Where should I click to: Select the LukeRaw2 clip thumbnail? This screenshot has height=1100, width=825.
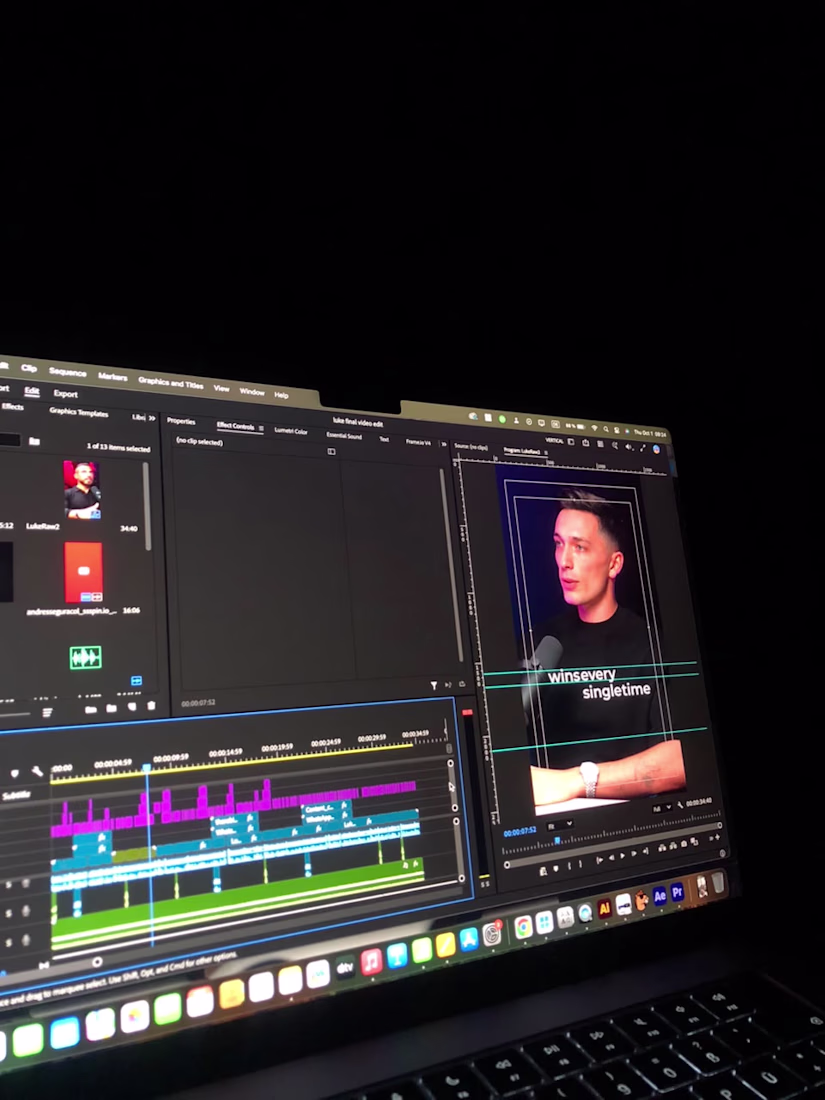coord(82,490)
